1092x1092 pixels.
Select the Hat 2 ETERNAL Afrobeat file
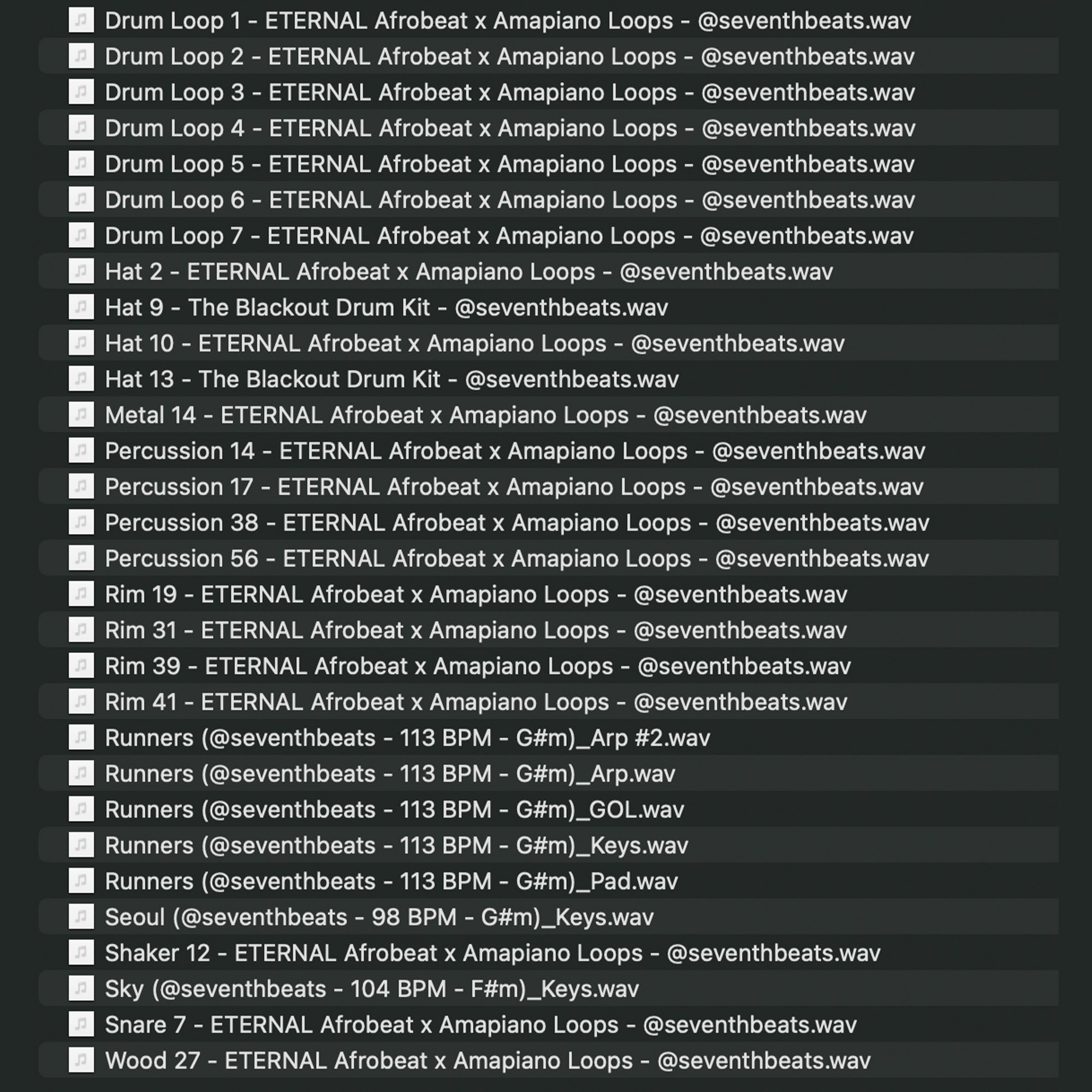[x=468, y=272]
